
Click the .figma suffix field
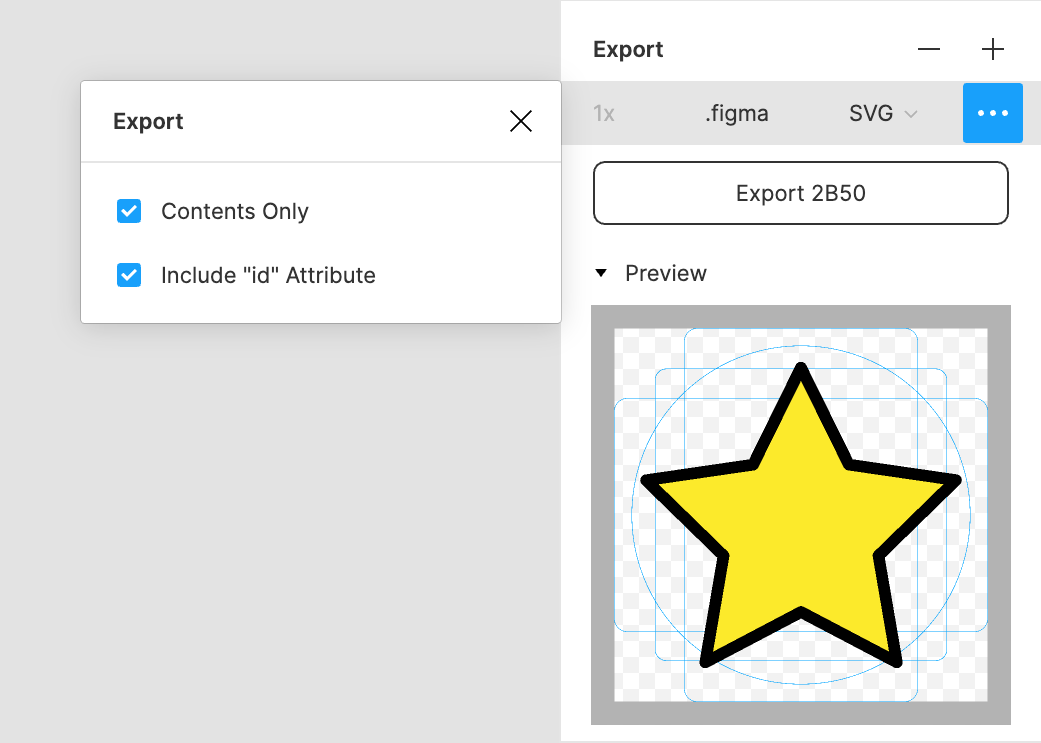tap(737, 113)
